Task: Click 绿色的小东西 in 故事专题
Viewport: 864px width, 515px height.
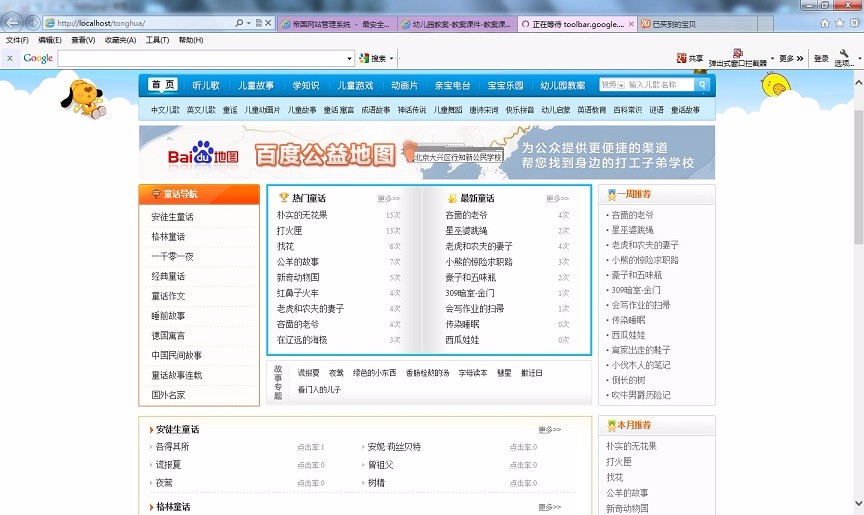Action: point(375,373)
